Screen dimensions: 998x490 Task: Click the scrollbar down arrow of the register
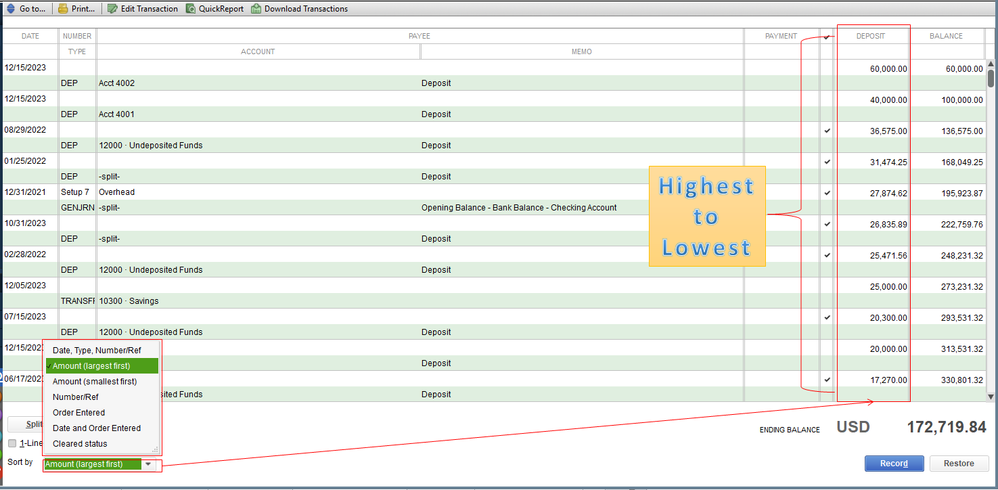click(991, 396)
